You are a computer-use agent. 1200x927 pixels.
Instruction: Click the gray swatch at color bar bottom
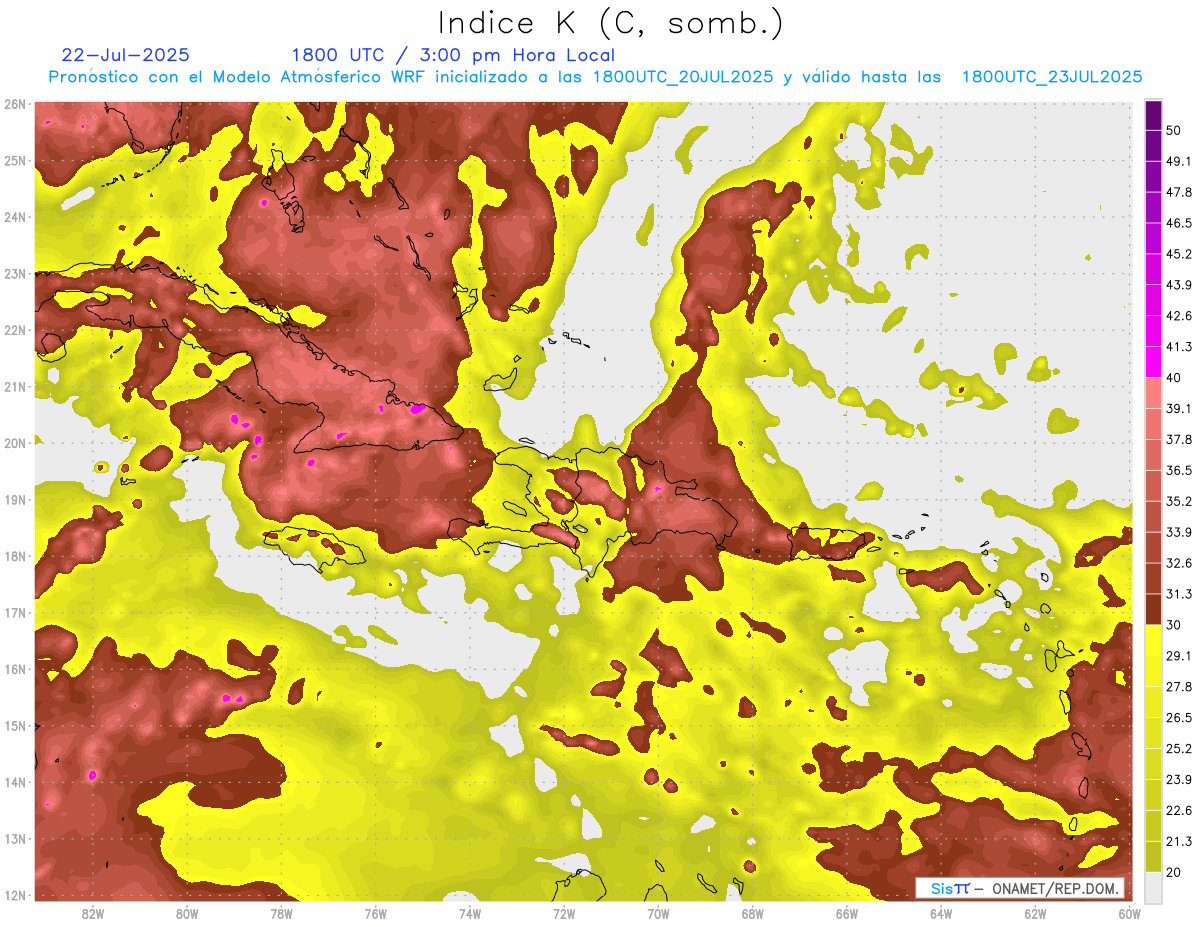pyautogui.click(x=1153, y=886)
